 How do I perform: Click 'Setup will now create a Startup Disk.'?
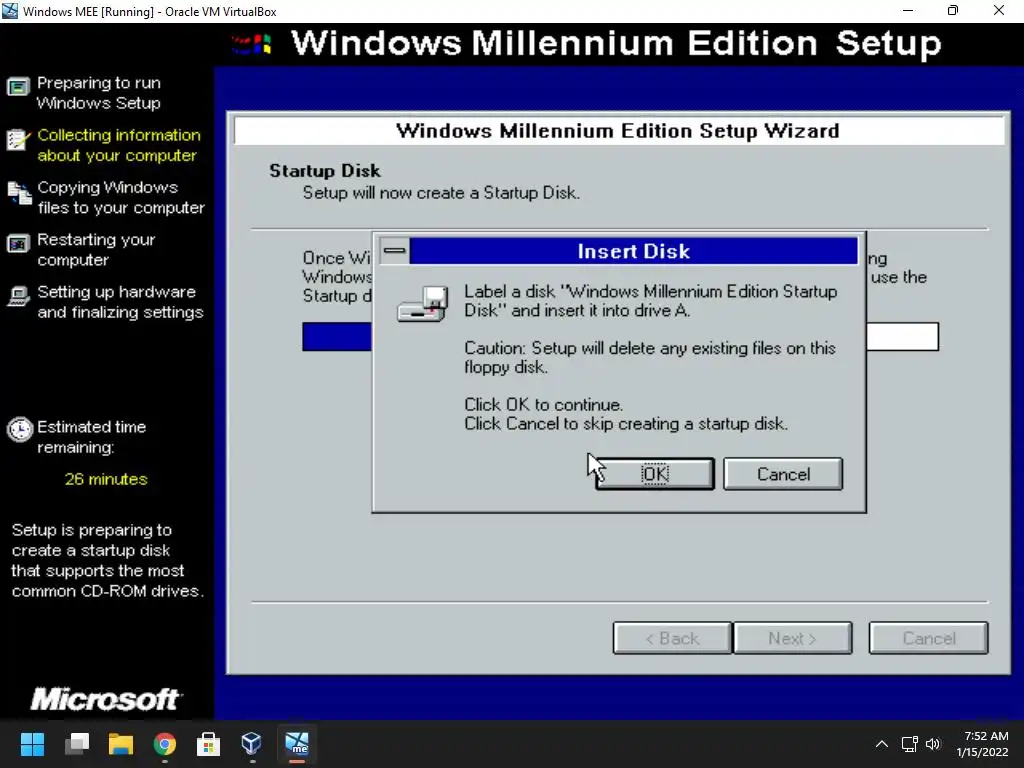(441, 193)
